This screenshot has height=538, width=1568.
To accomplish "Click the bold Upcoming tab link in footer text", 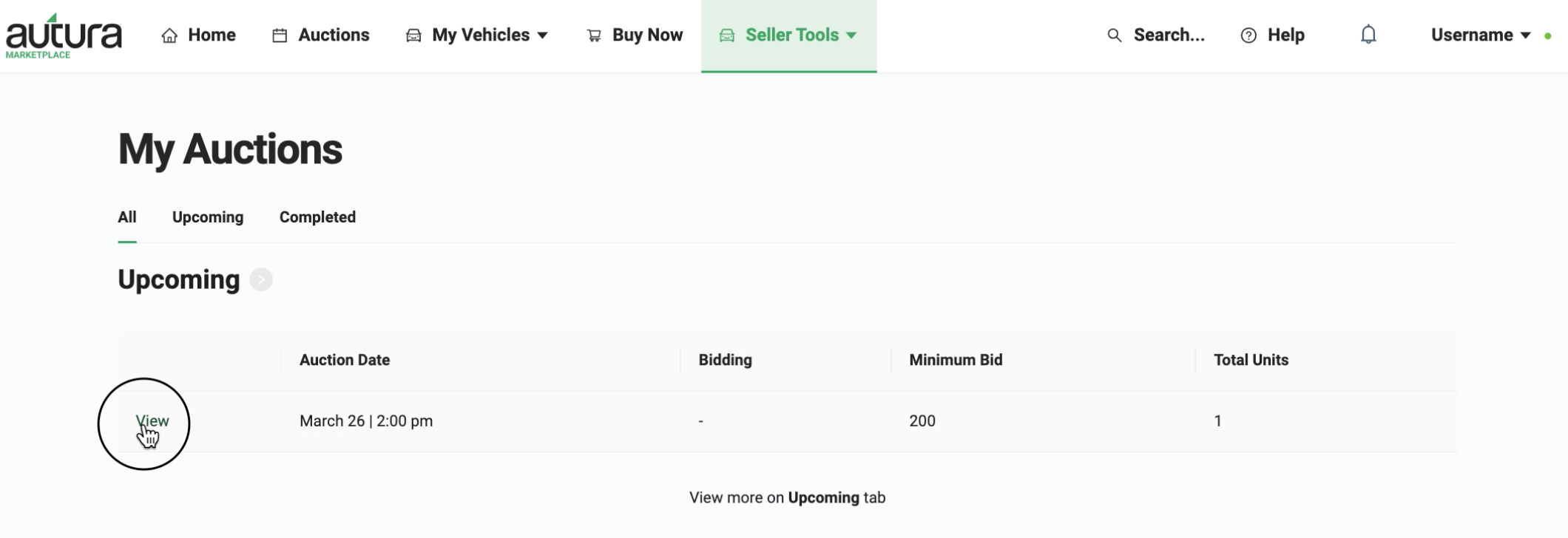I will pyautogui.click(x=823, y=498).
